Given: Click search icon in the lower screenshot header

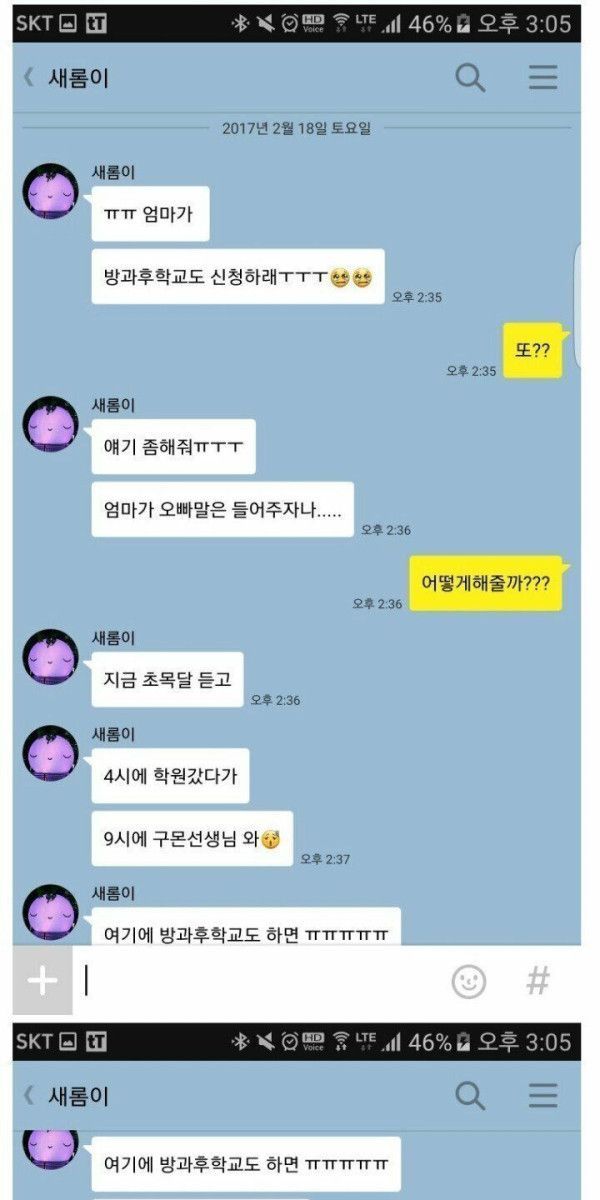Looking at the screenshot, I should [x=470, y=1096].
